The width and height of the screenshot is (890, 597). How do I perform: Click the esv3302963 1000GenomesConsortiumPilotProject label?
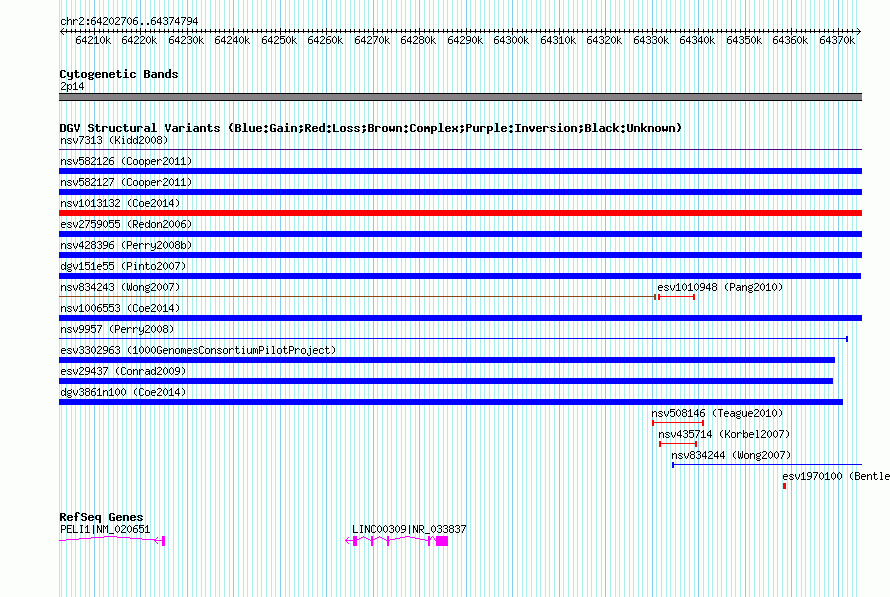click(198, 350)
